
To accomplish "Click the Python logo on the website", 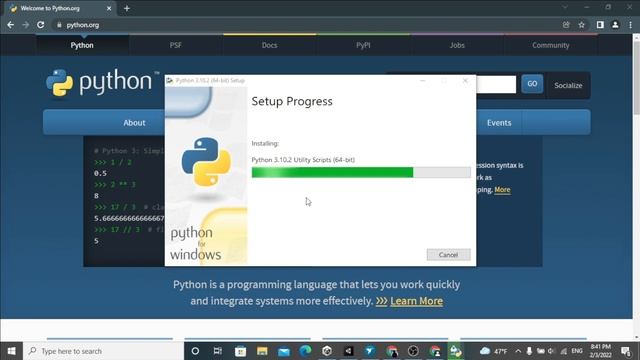I will [103, 83].
